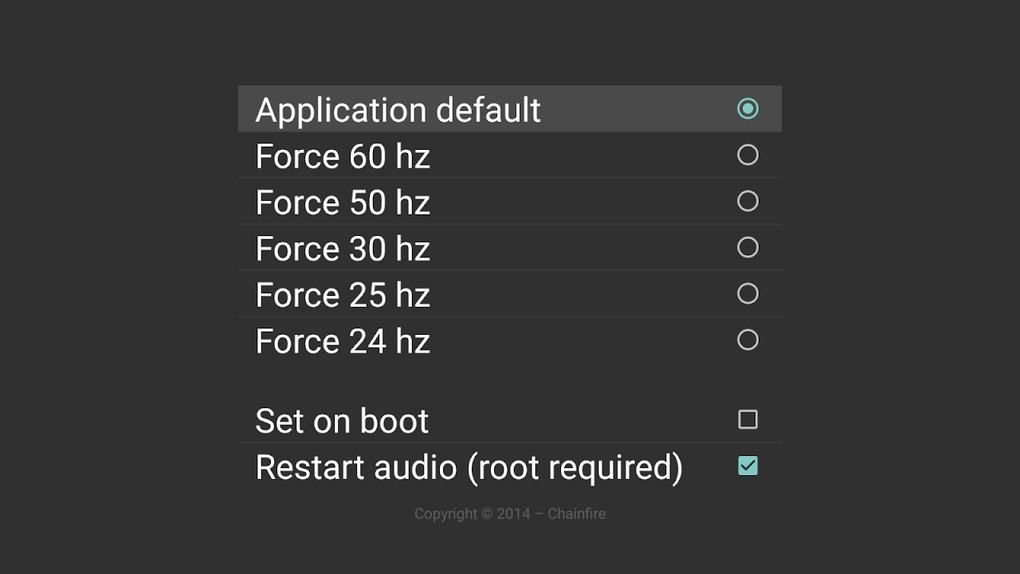Click the Chainfire name in the footer

(x=576, y=513)
